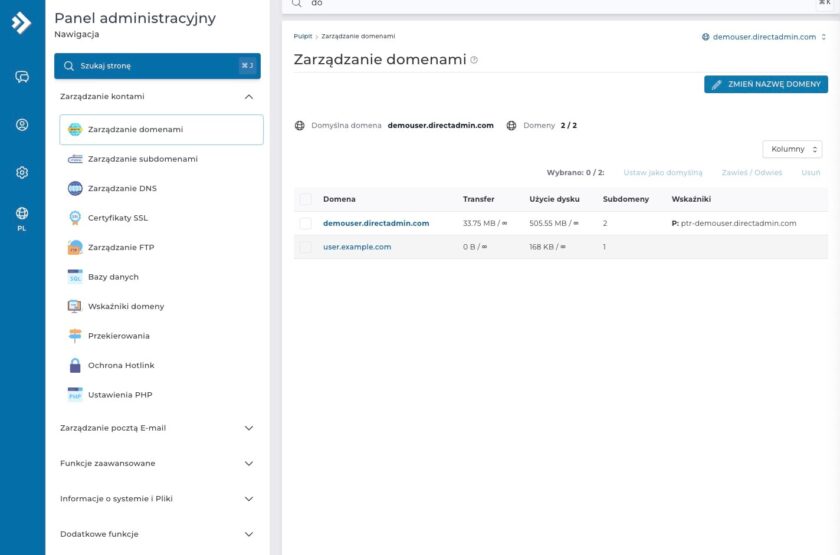Click the help icon beside Zarządzanie domenami title

474,60
